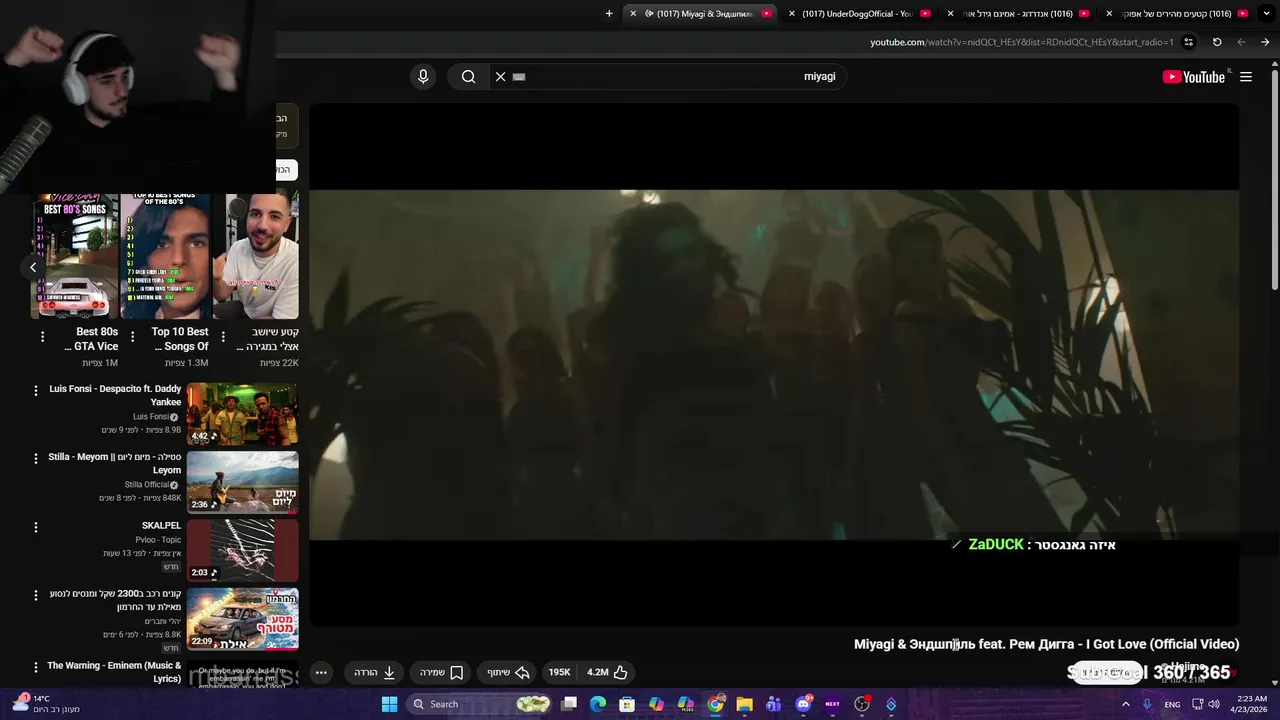Open the Pvloo - Topic channel link

click(158, 540)
